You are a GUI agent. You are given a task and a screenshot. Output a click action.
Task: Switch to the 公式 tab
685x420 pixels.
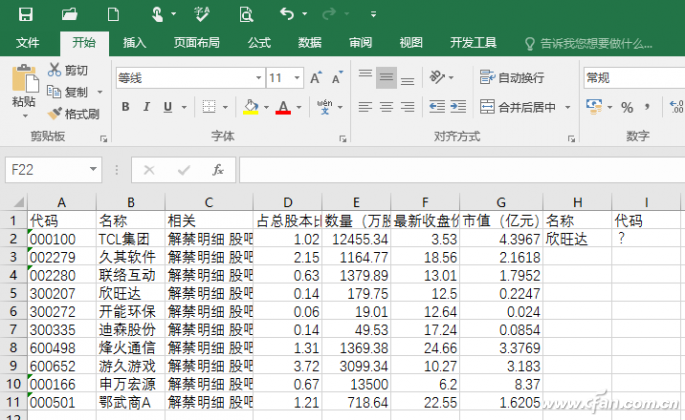tap(259, 42)
